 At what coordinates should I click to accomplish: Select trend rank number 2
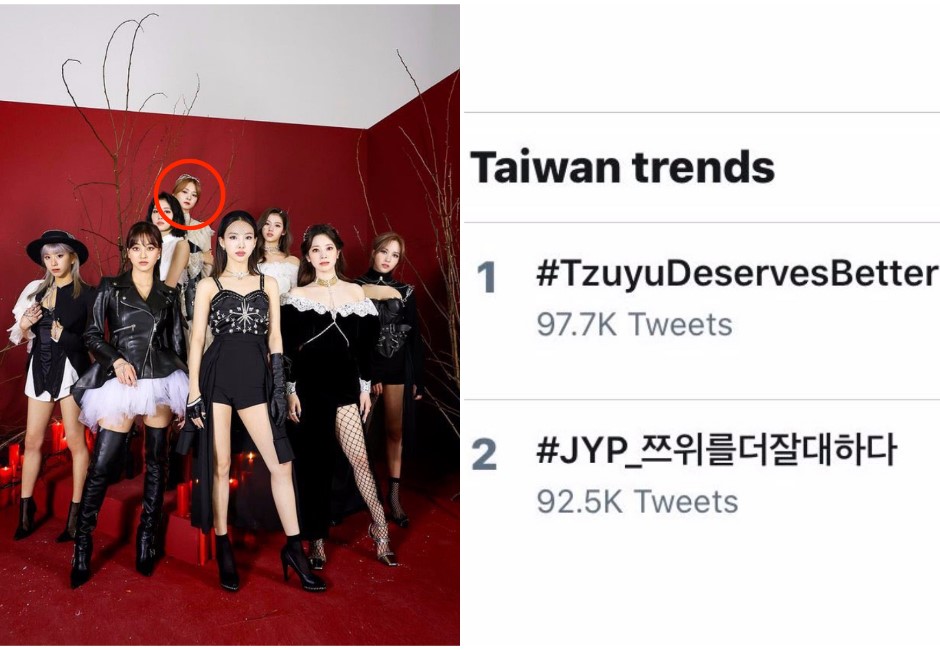tap(484, 454)
